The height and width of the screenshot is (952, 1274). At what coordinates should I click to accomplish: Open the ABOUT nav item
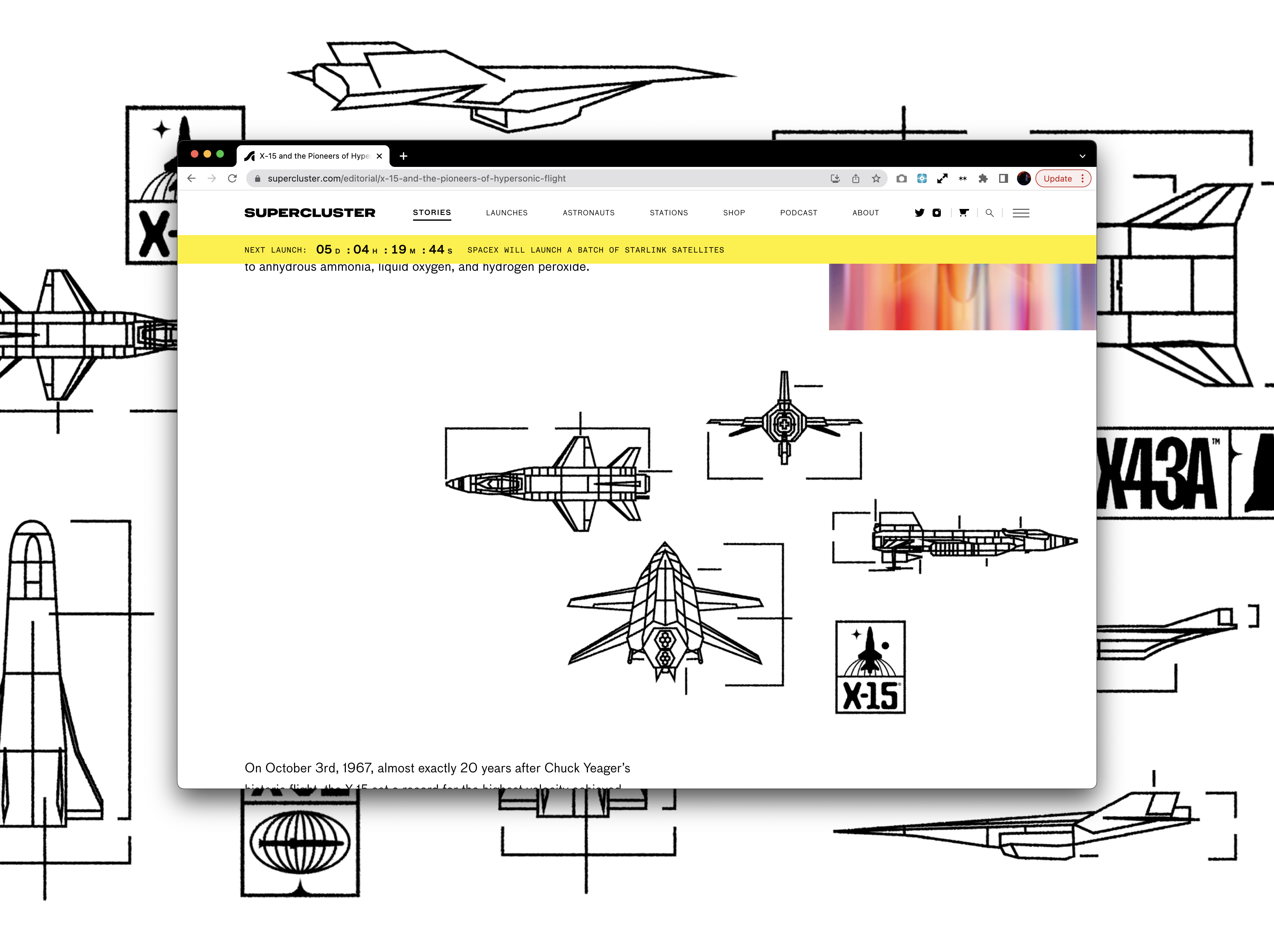(x=866, y=212)
